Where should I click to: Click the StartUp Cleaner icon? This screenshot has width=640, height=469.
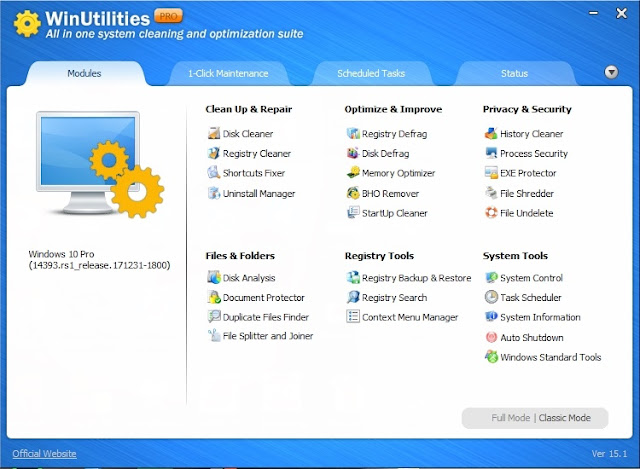point(353,213)
